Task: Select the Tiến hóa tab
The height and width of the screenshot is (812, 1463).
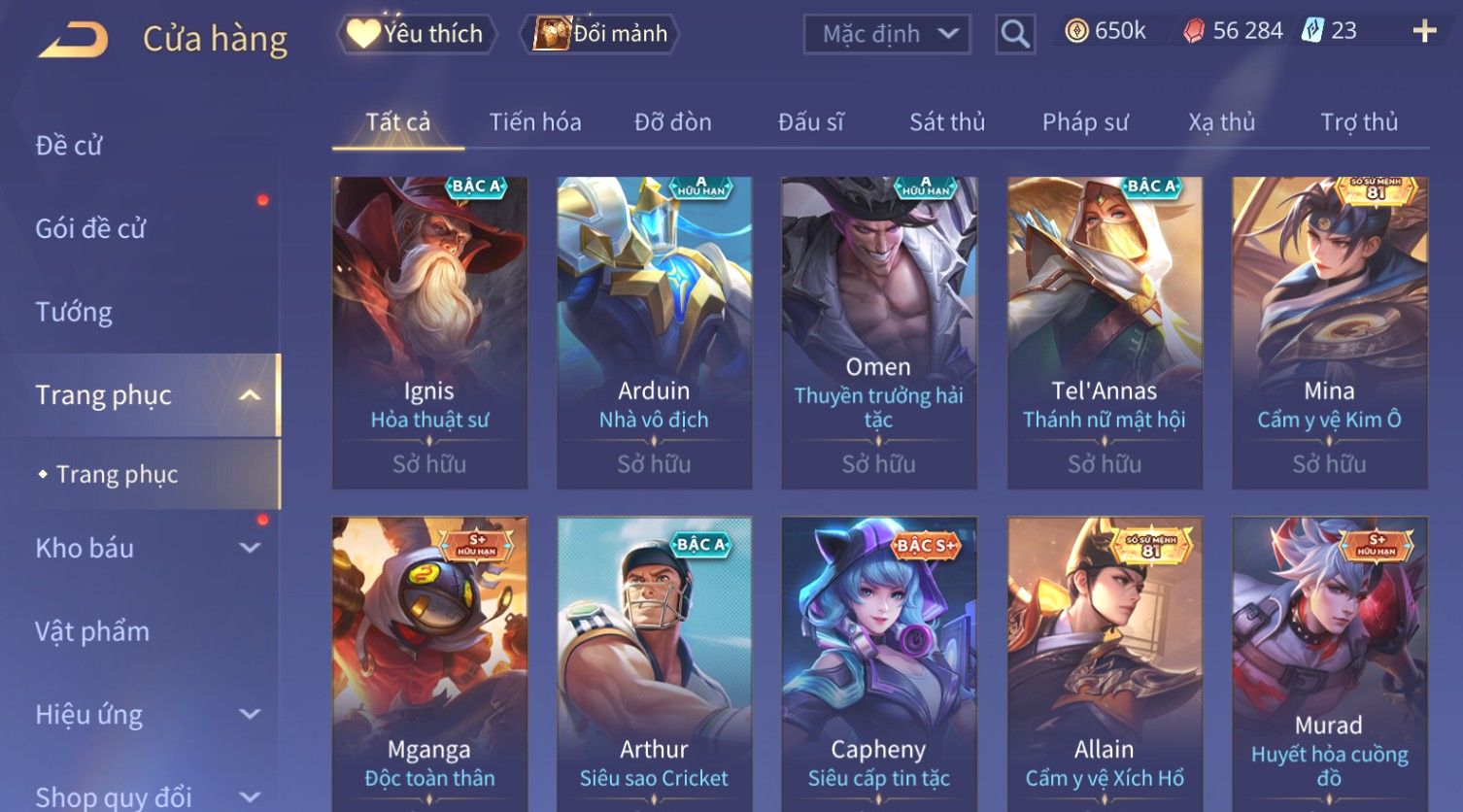Action: pos(535,122)
